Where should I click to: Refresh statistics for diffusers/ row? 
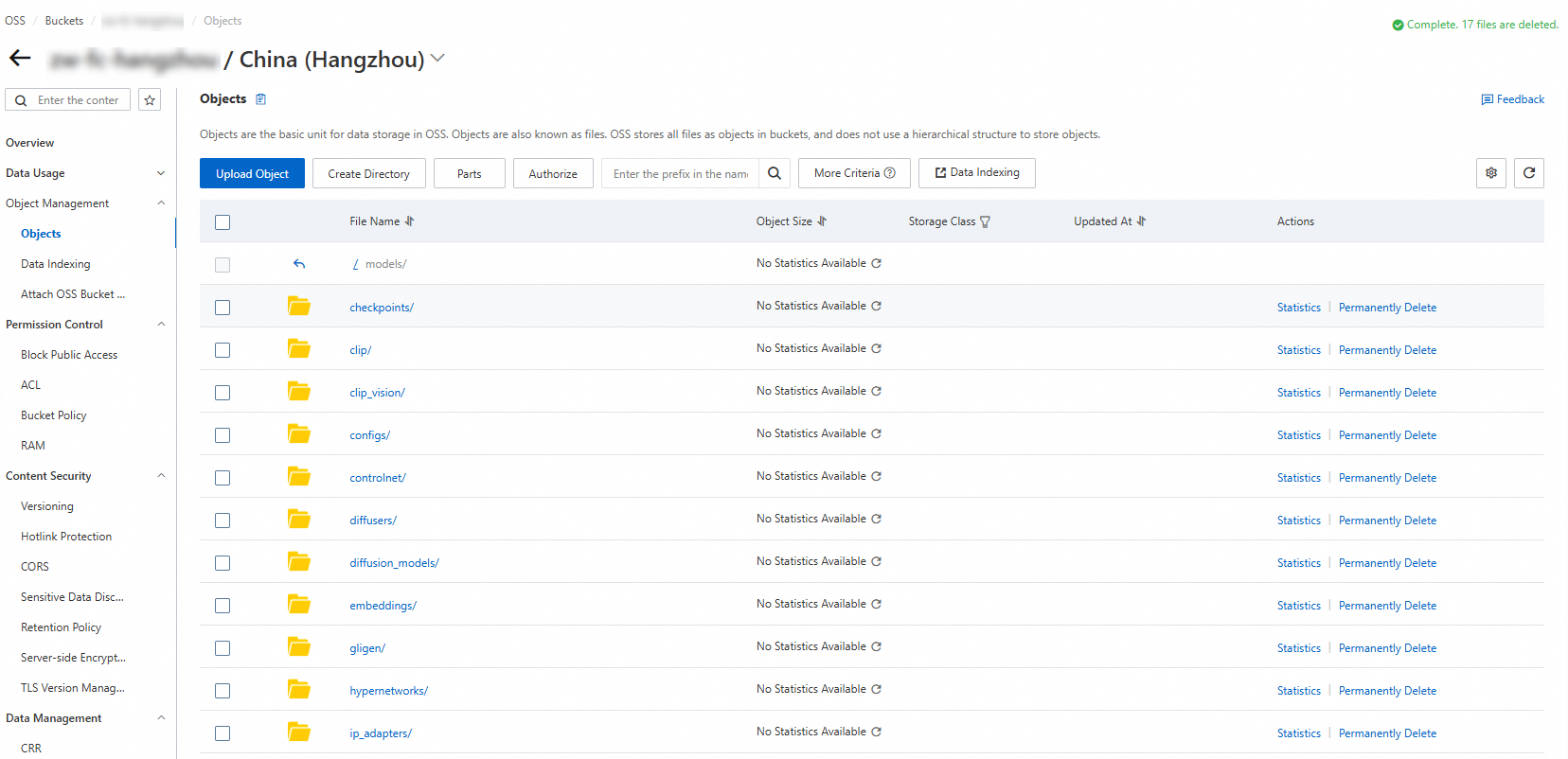877,519
